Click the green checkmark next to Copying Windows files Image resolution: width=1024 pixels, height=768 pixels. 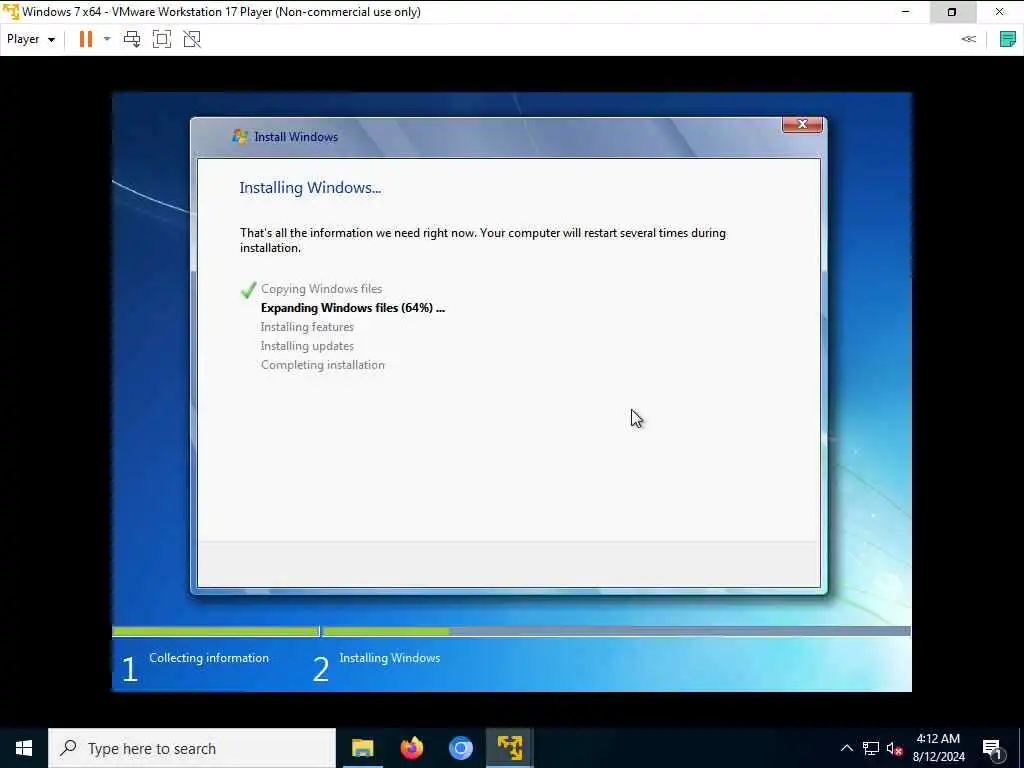click(248, 290)
